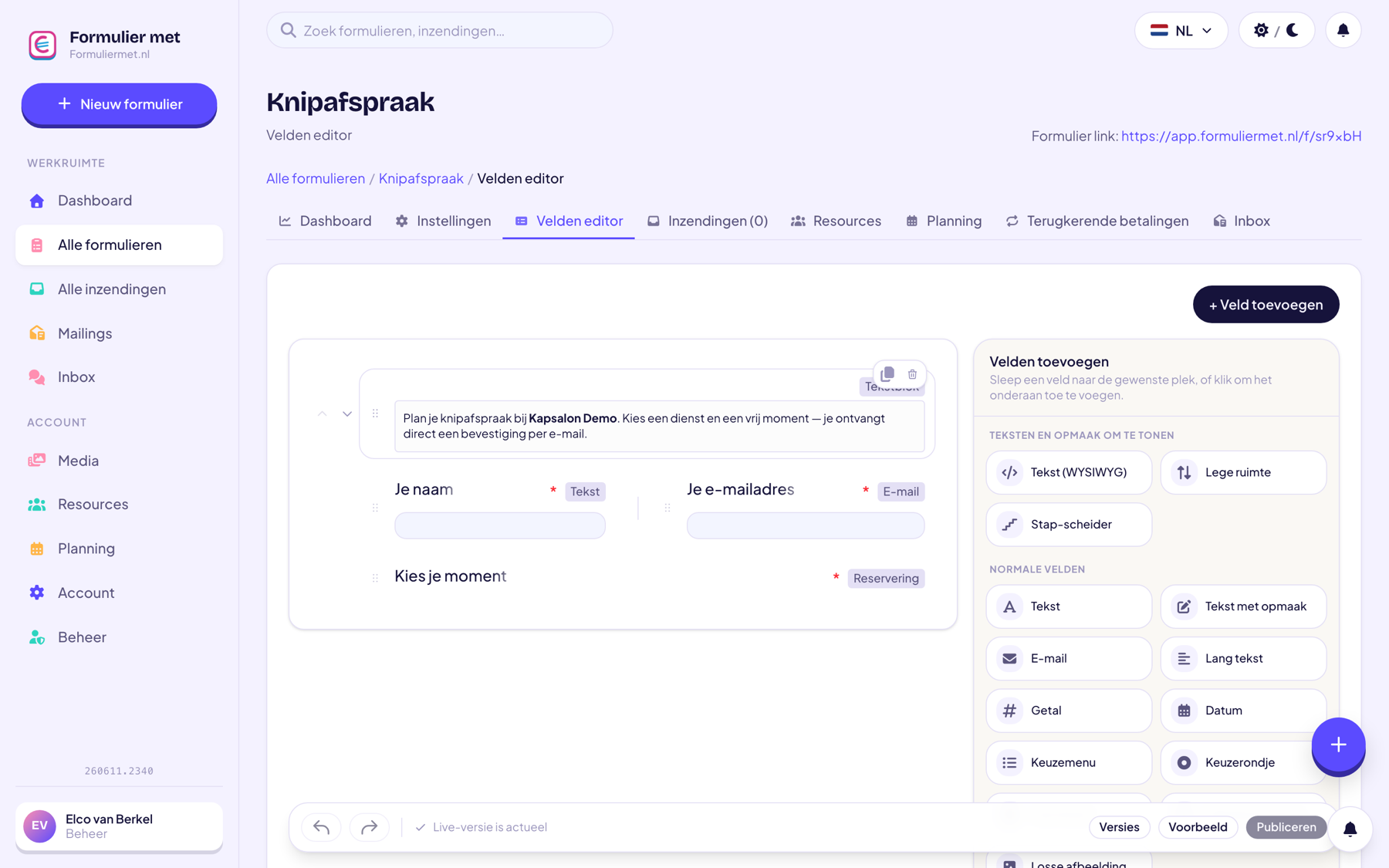Switch to the Planning tab

944,221
